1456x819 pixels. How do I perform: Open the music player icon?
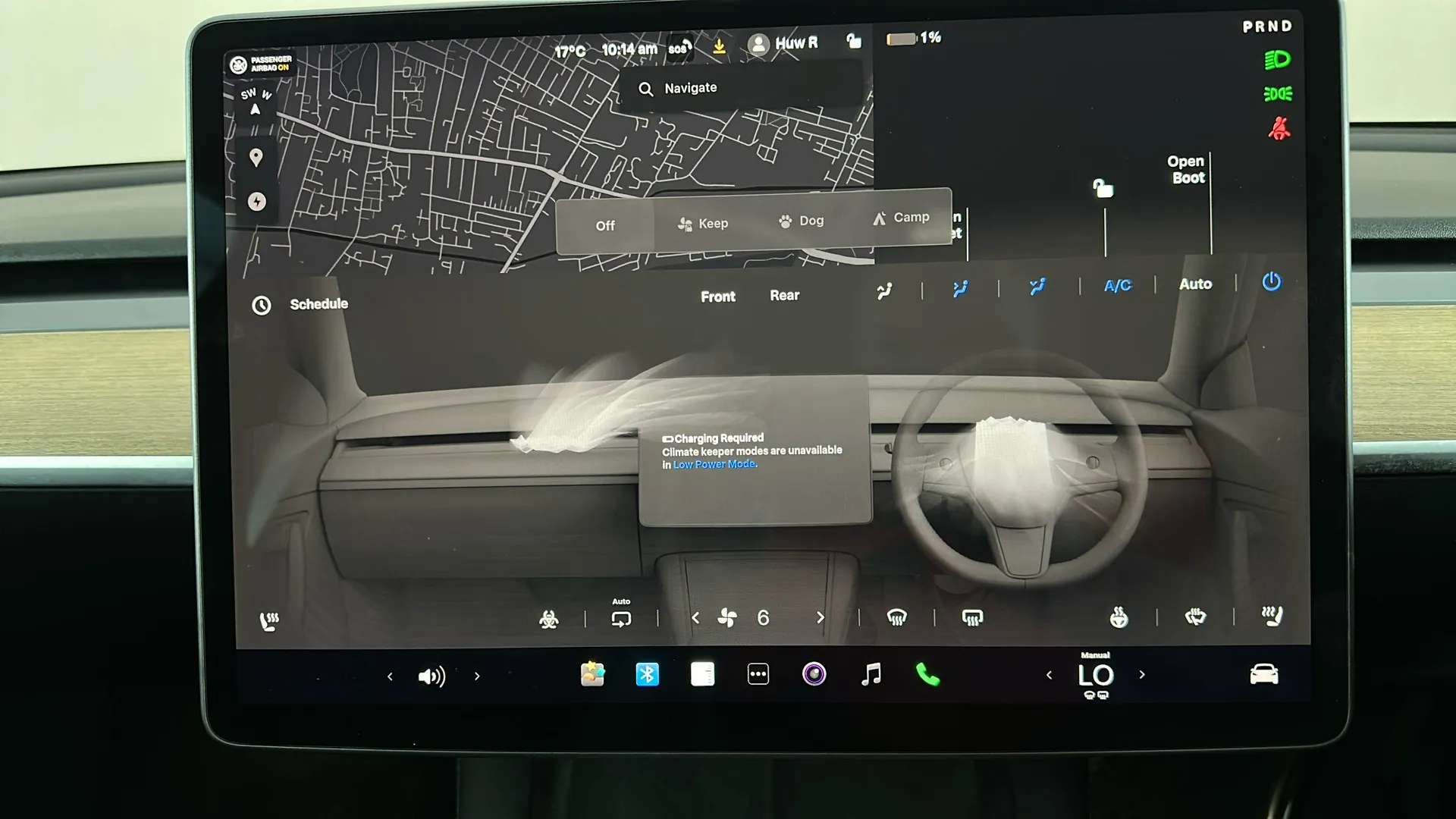coord(871,673)
